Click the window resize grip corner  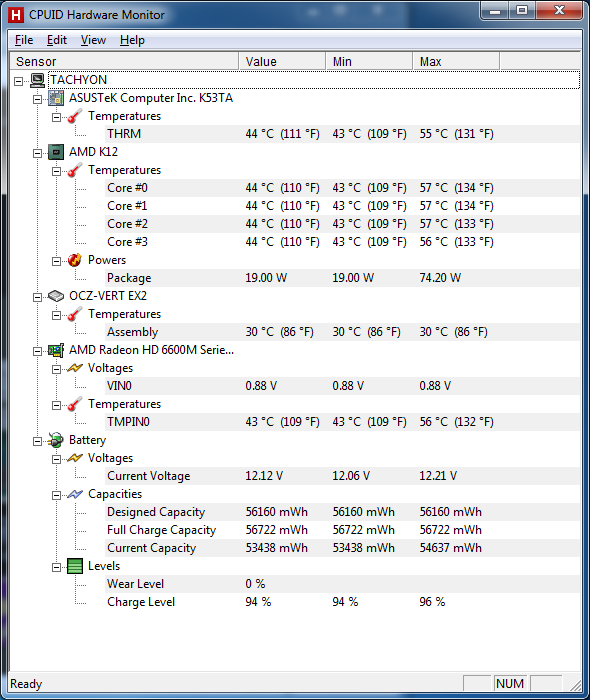[x=575, y=685]
